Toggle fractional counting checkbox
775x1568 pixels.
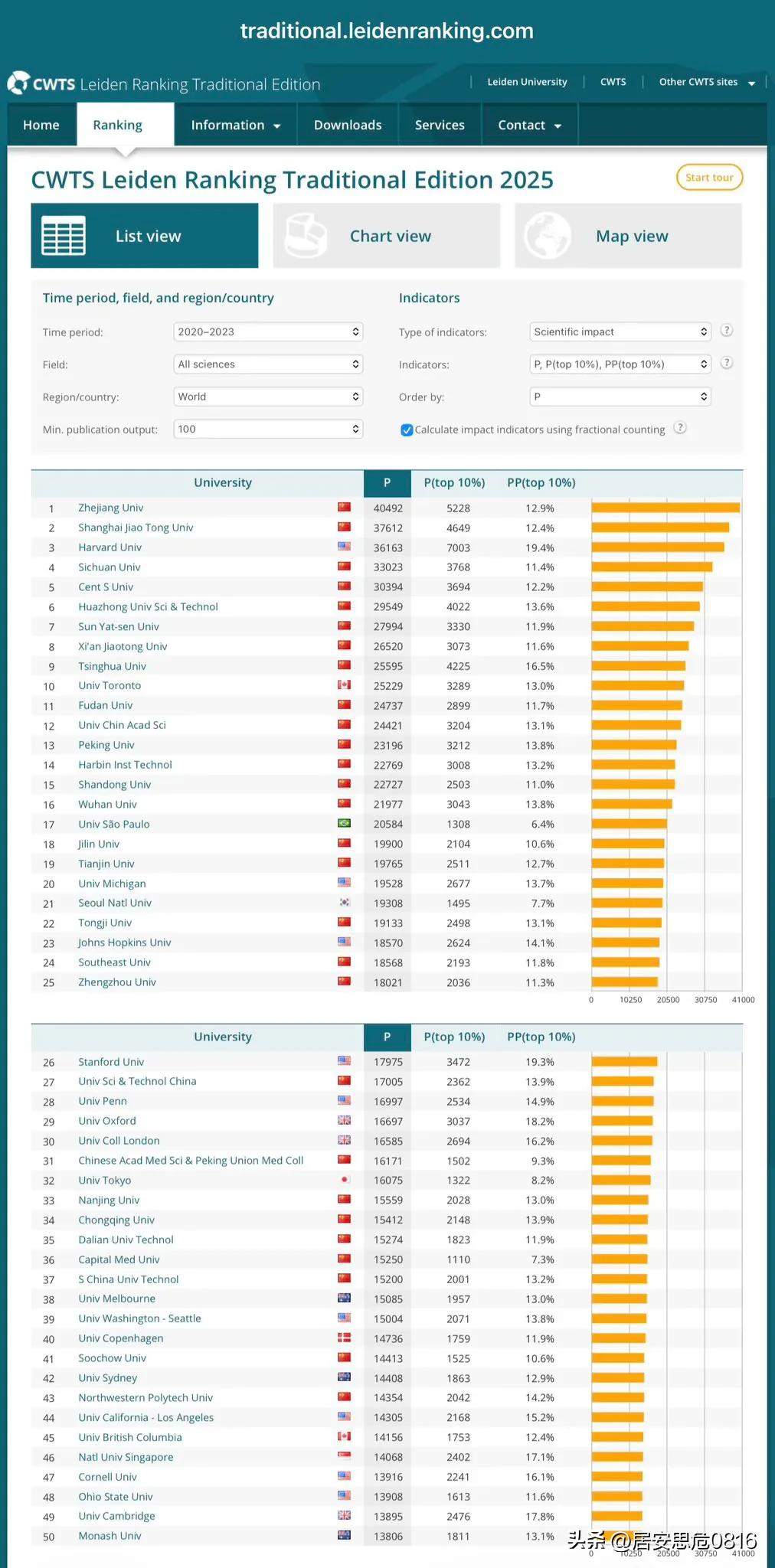point(407,430)
